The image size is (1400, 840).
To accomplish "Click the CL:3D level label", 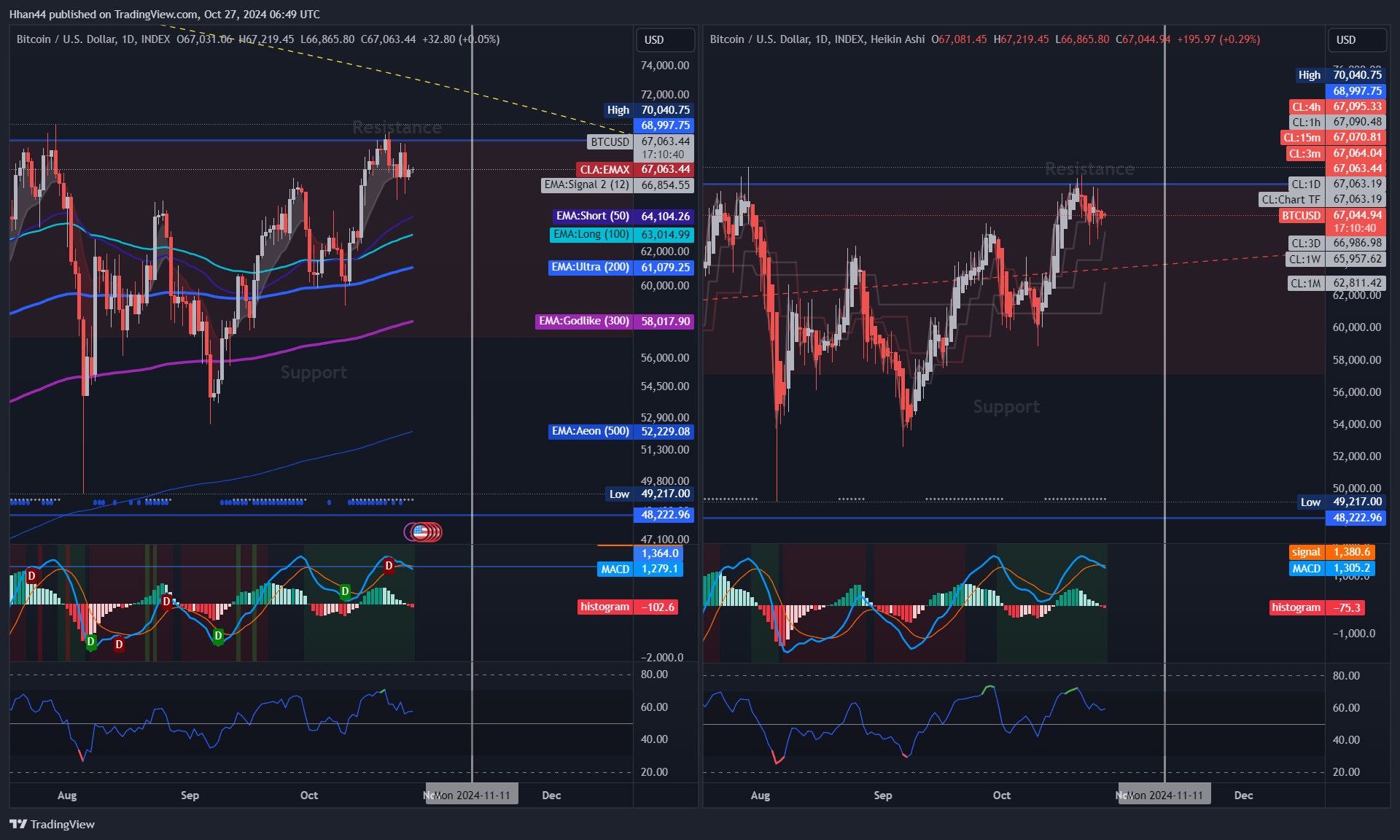I will tap(1336, 244).
